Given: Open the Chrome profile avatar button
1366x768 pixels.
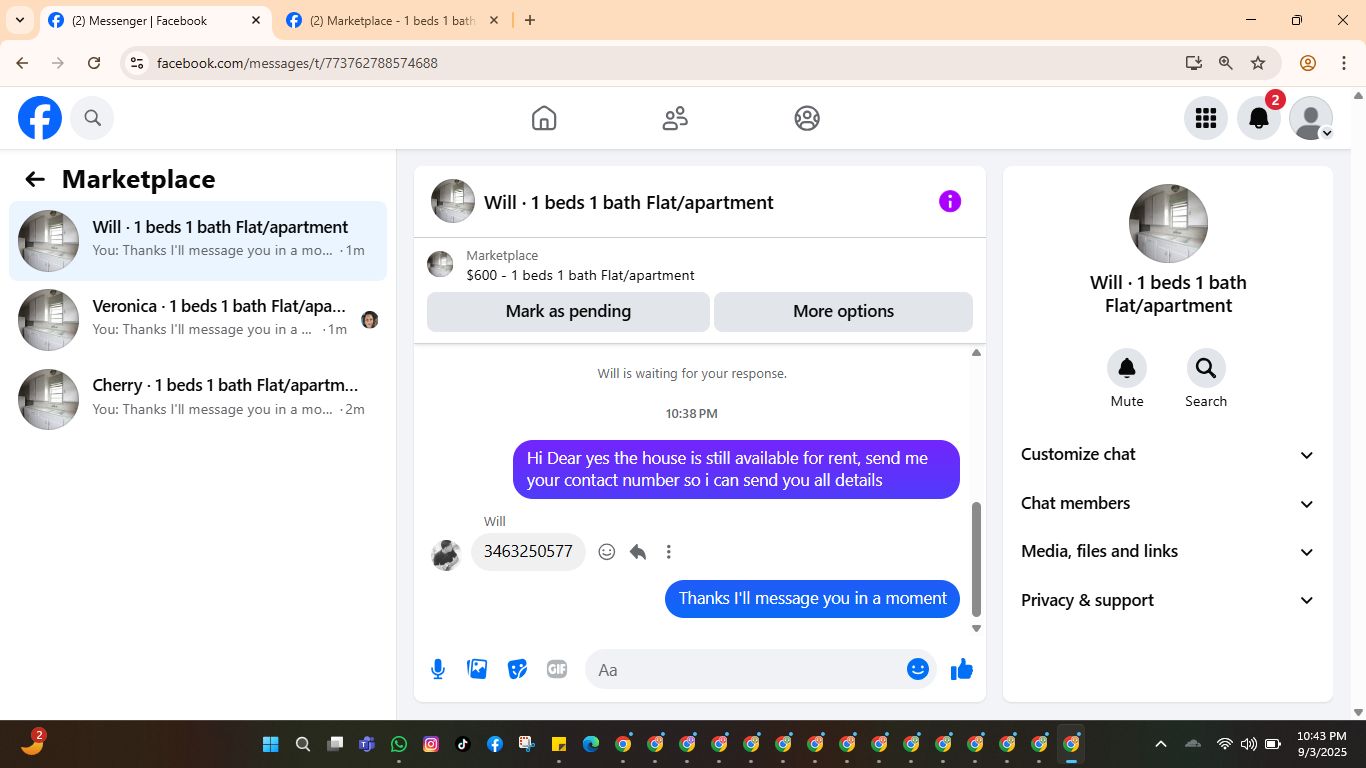Looking at the screenshot, I should (x=1308, y=63).
